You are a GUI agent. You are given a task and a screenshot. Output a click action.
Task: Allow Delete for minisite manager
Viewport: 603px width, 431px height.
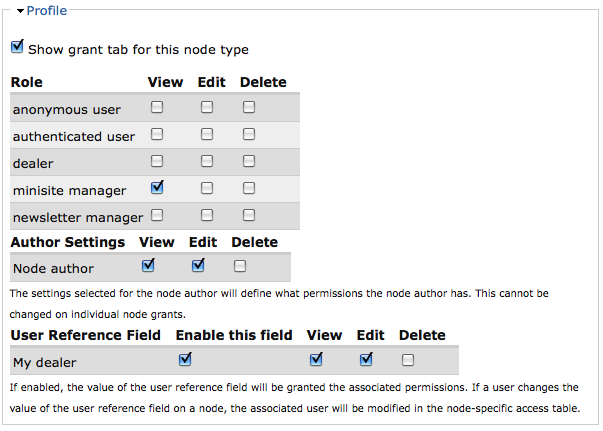249,188
